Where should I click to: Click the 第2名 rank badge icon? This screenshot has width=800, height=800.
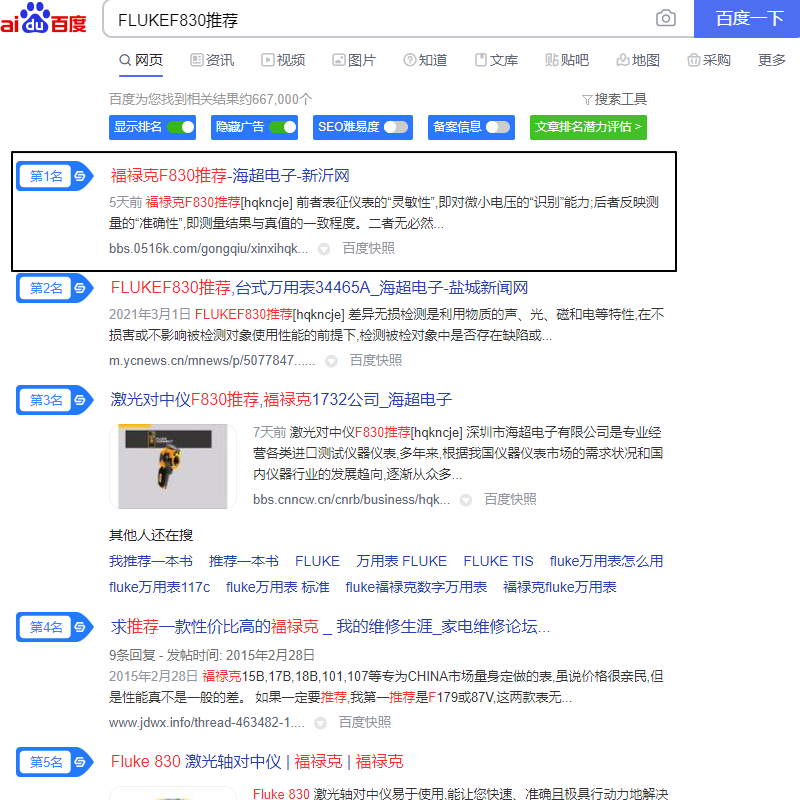pyautogui.click(x=55, y=288)
